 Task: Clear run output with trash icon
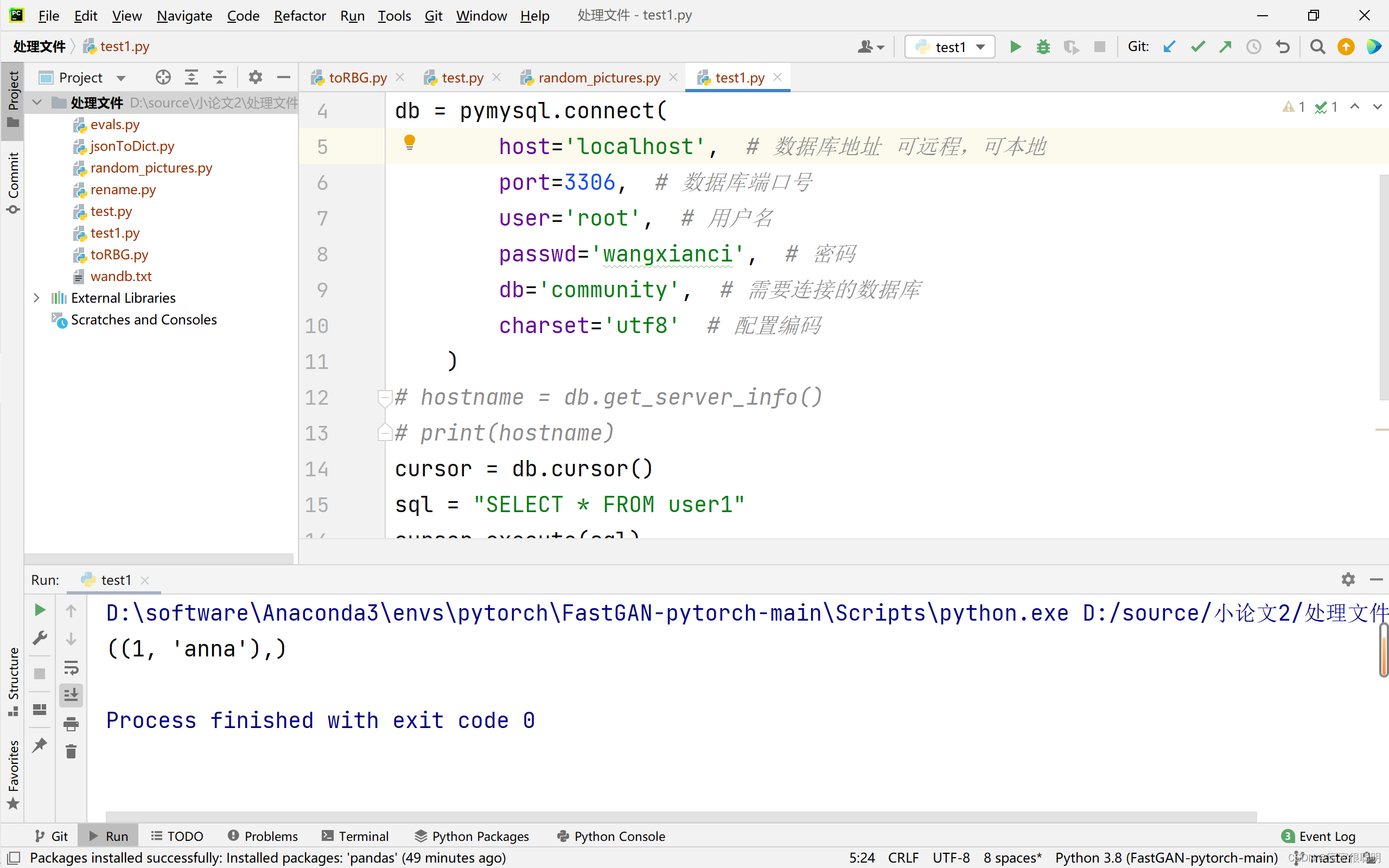pos(71,751)
